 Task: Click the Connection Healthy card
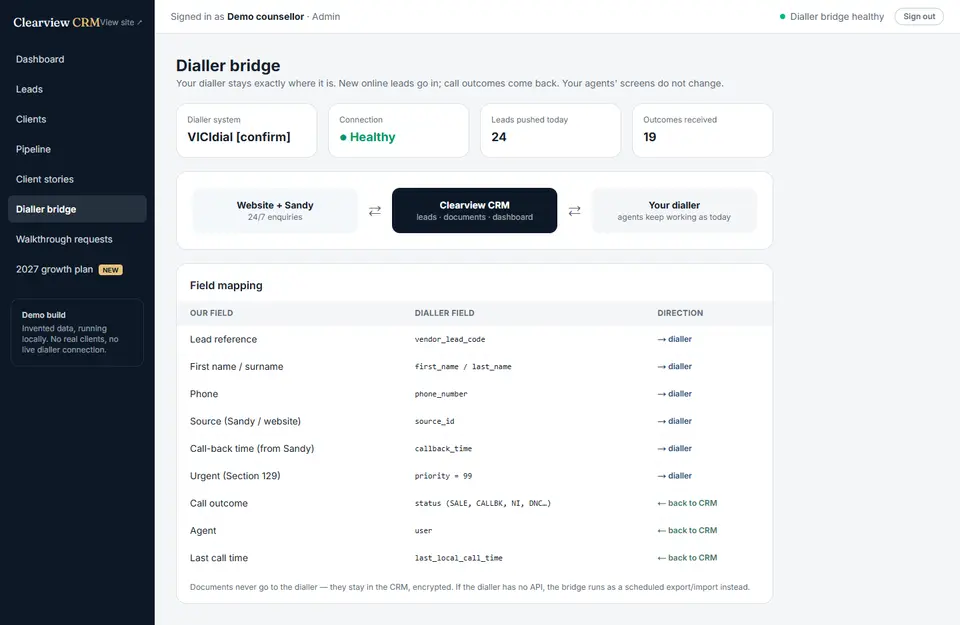[x=399, y=130]
